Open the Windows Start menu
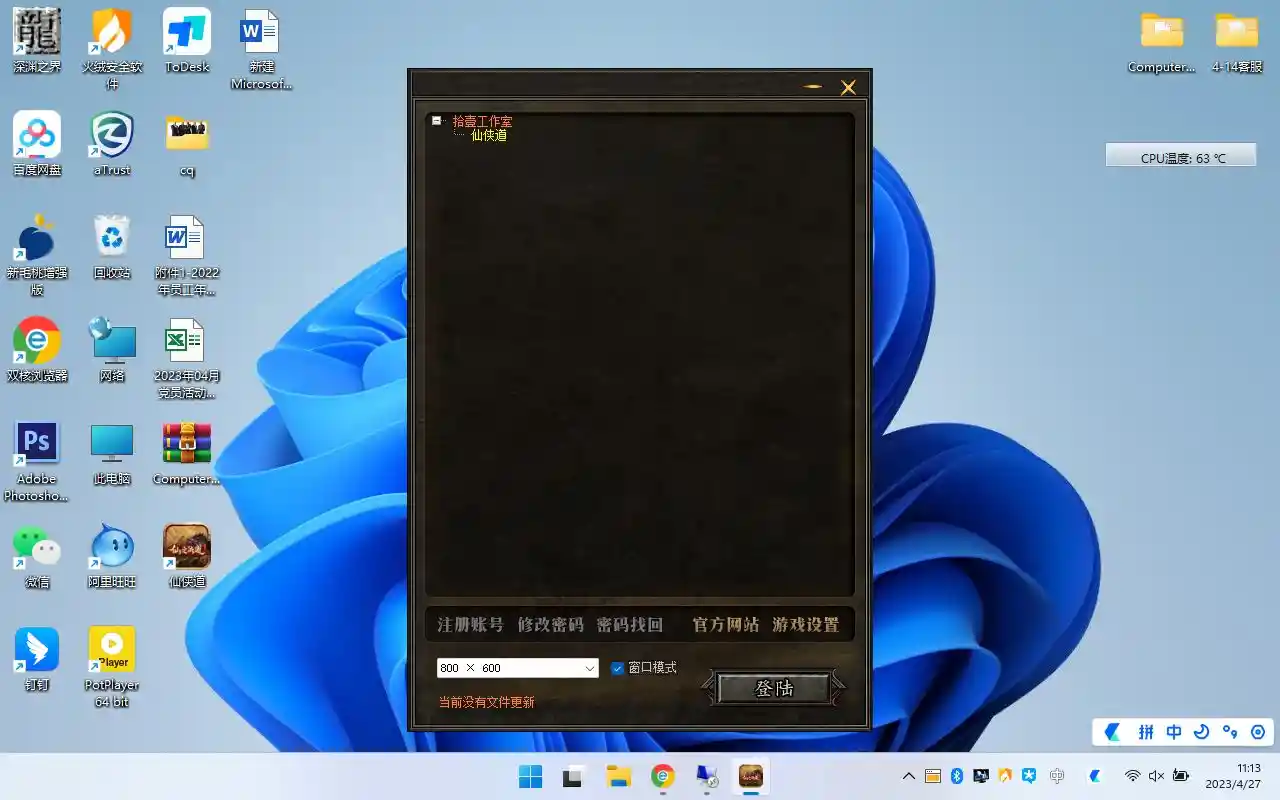This screenshot has height=800, width=1280. point(530,776)
